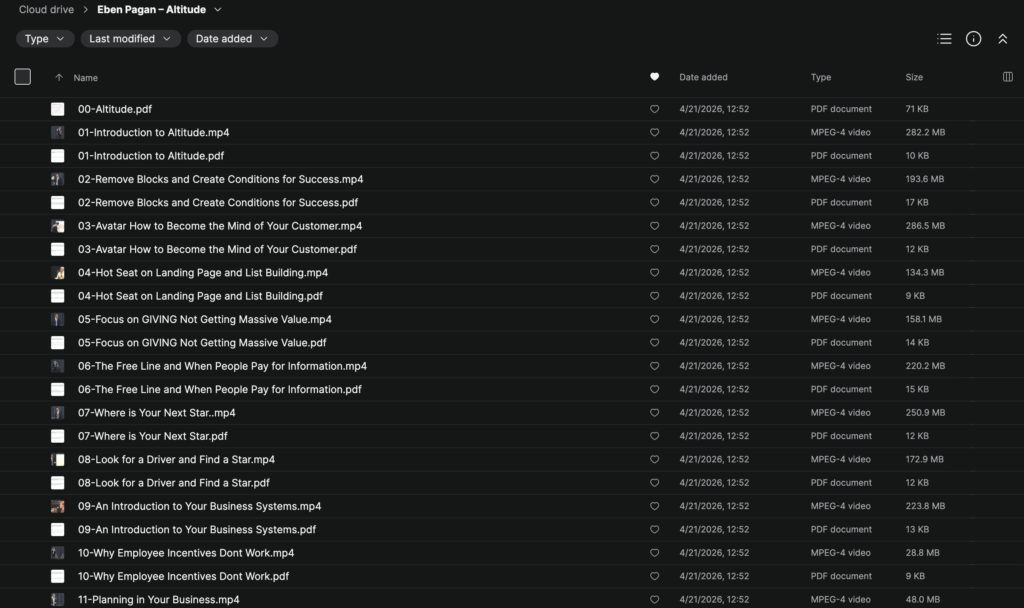Sort by Size column header

[914, 77]
